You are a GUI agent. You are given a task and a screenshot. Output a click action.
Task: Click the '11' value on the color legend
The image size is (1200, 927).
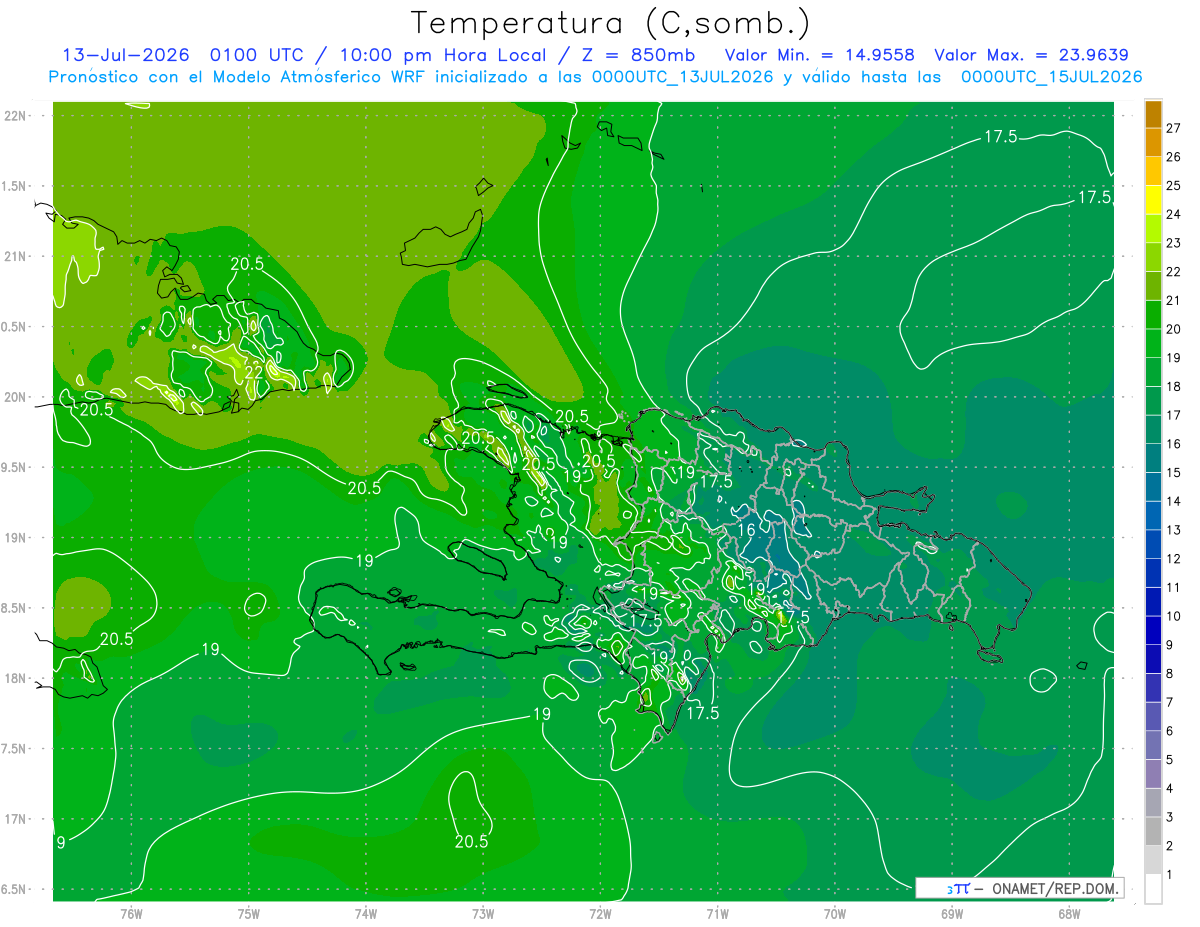coord(1174,588)
